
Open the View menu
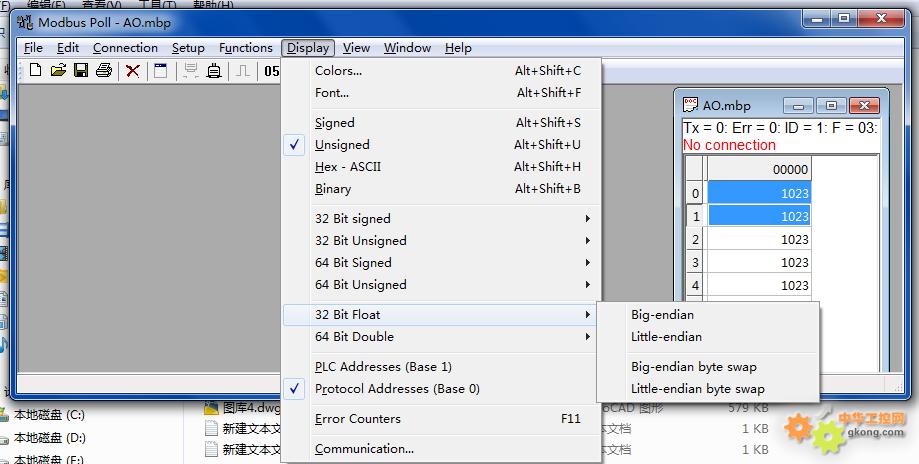coord(356,47)
